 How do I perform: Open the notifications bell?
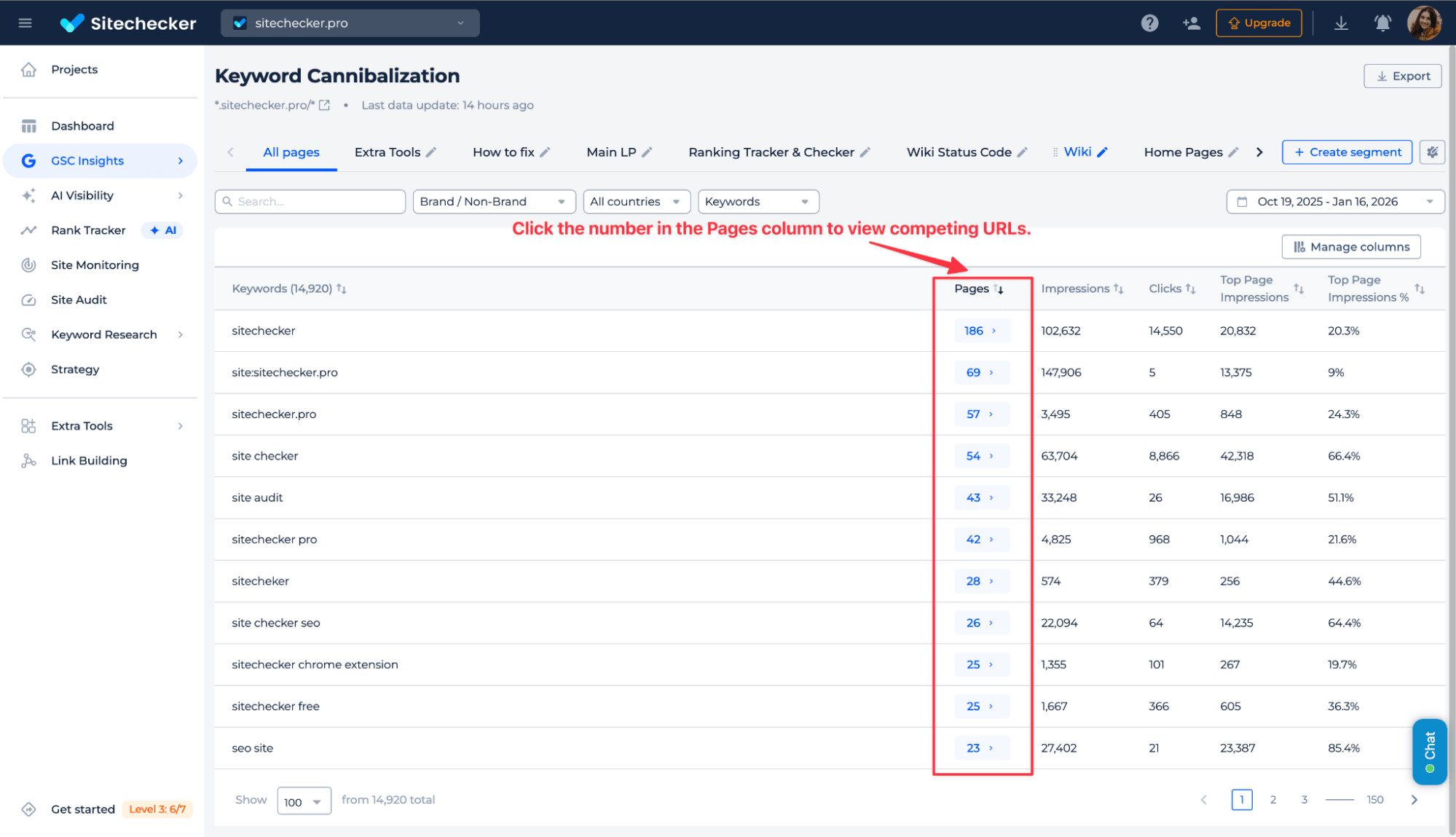pos(1382,23)
